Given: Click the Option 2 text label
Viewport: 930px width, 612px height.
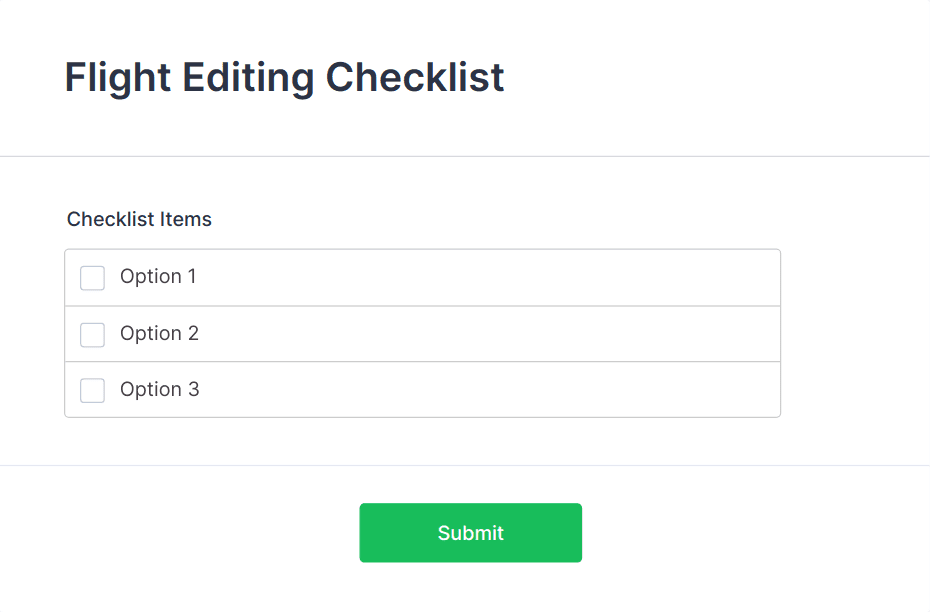Looking at the screenshot, I should 157,334.
